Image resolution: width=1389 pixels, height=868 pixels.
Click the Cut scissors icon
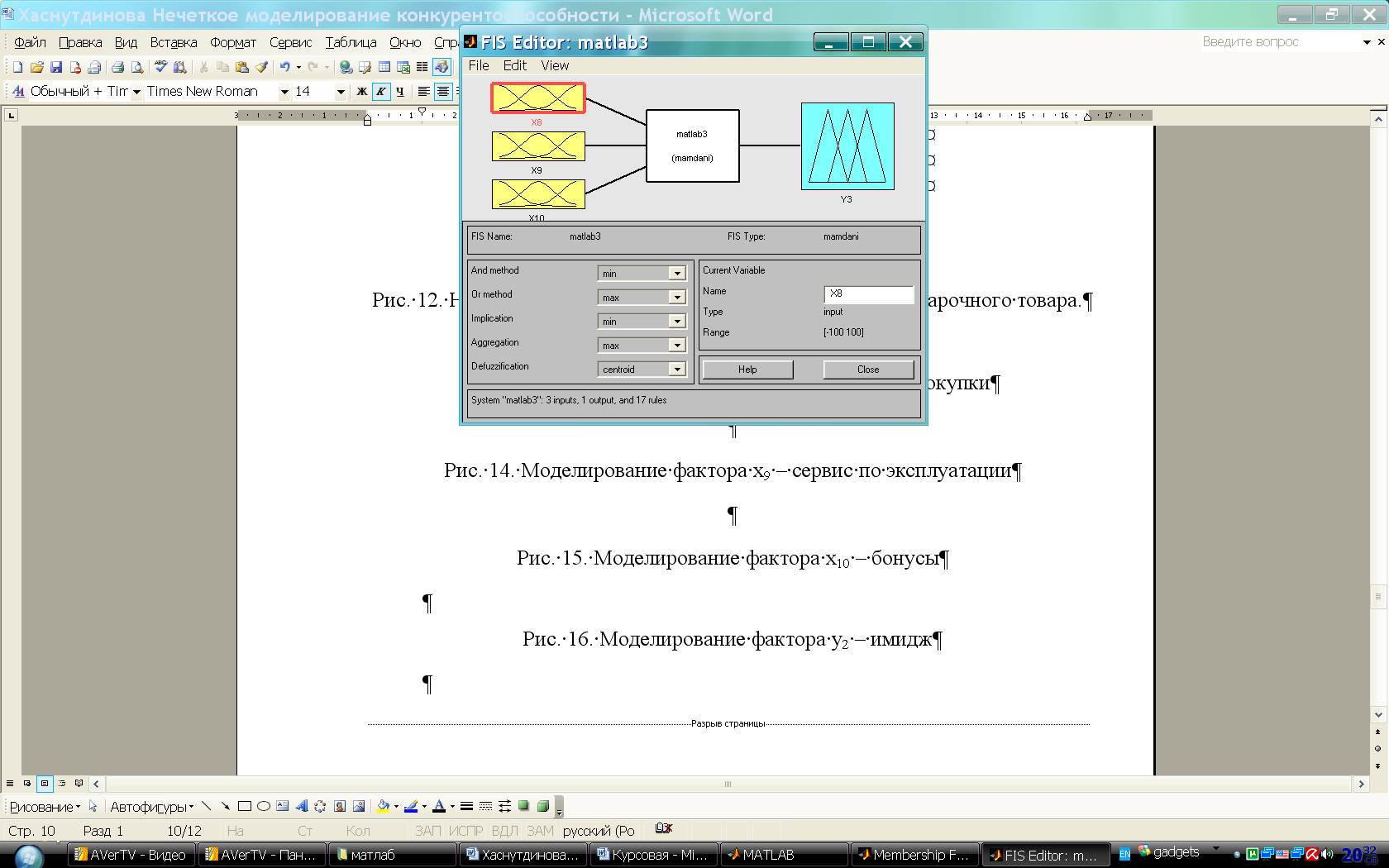coord(203,67)
